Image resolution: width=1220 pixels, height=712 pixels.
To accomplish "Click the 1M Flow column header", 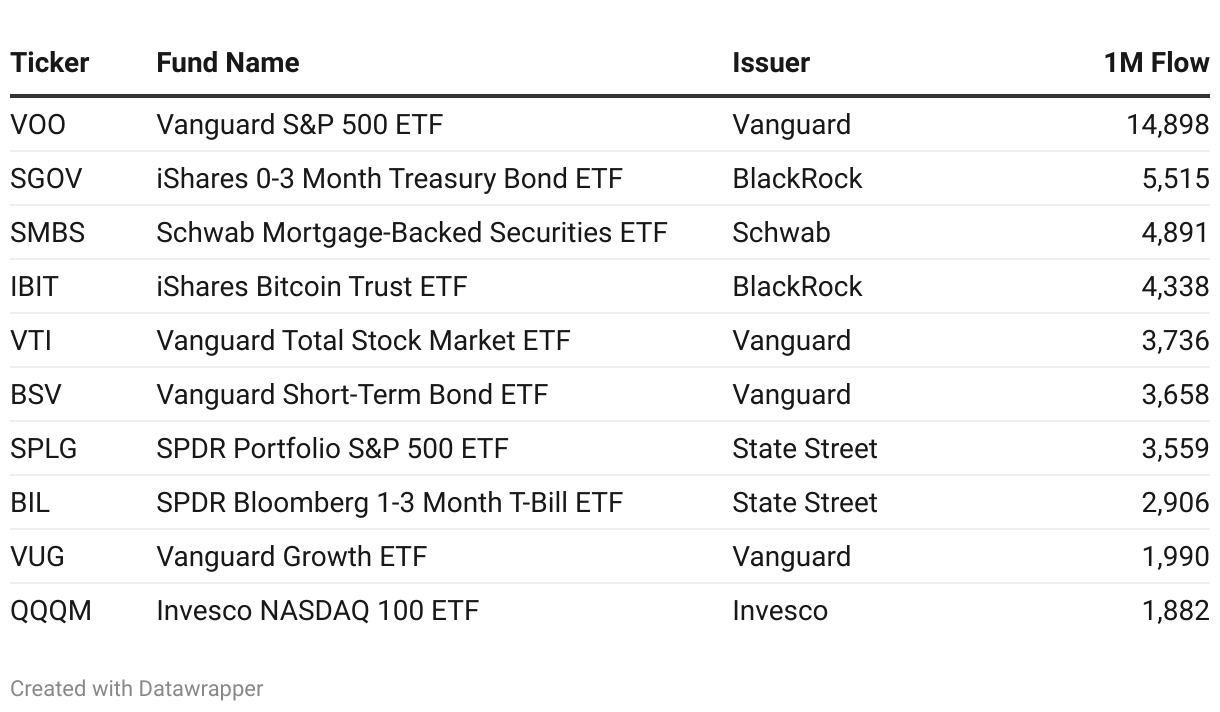I will pyautogui.click(x=1156, y=63).
